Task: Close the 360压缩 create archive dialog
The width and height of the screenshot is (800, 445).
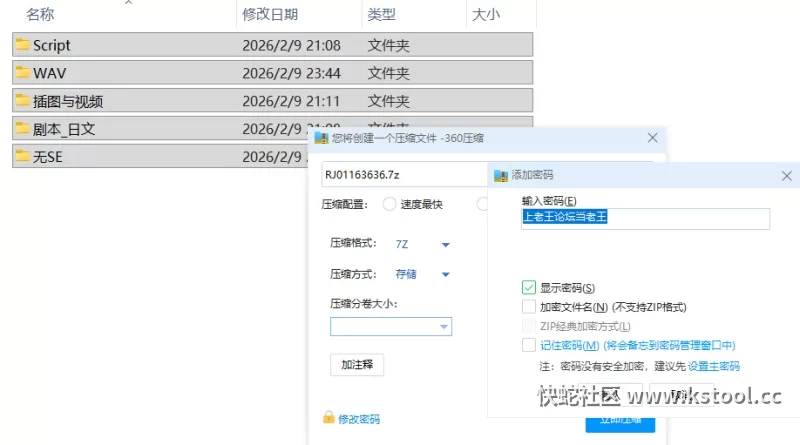Action: [x=653, y=138]
